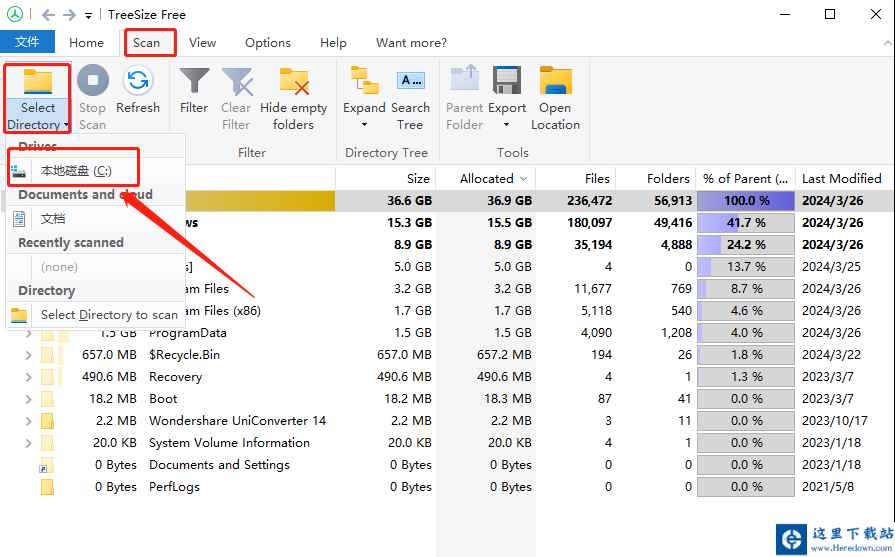Open quick access toolbar customize arrow
This screenshot has width=895, height=557.
point(88,16)
